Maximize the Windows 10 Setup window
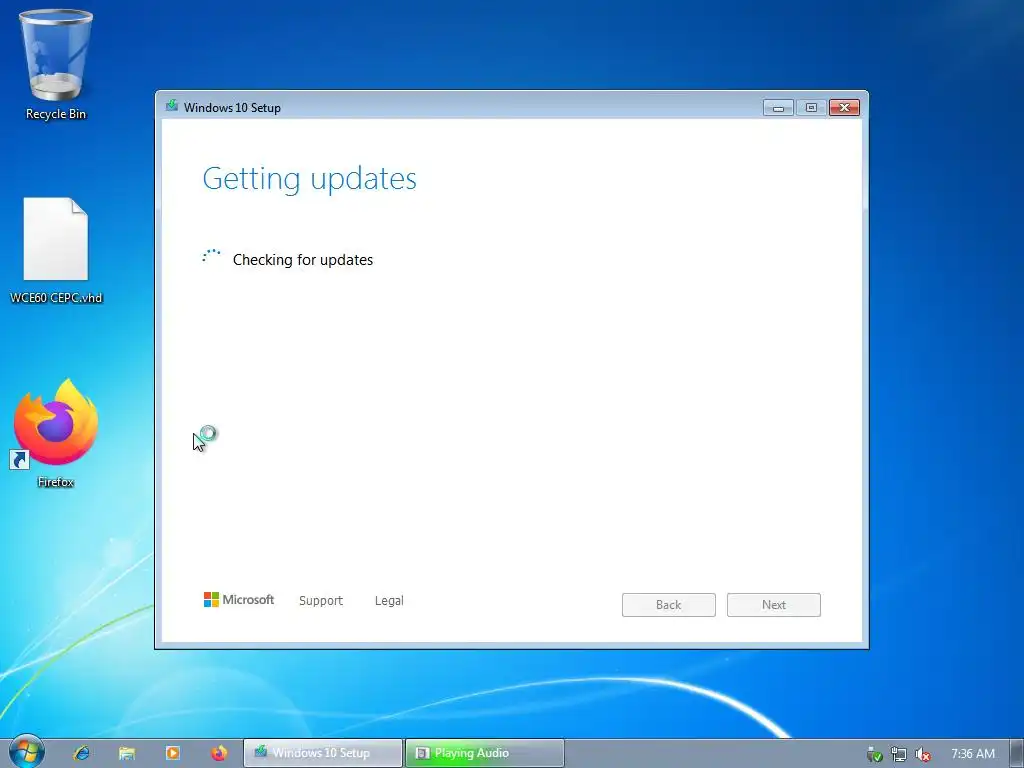Screen dimensions: 1024x768 point(811,108)
